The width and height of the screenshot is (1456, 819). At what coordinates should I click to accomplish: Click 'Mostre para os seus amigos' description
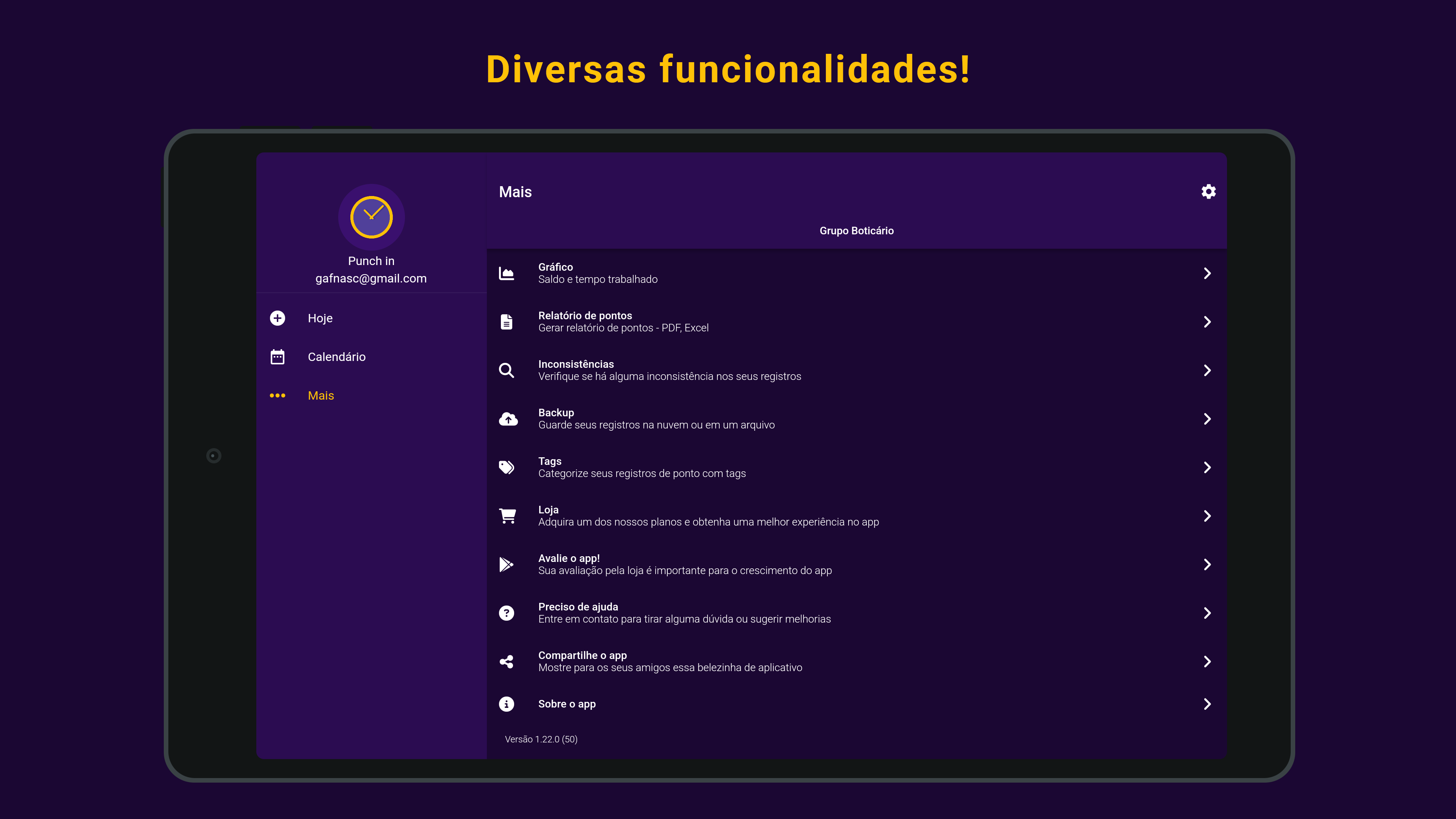pos(670,668)
